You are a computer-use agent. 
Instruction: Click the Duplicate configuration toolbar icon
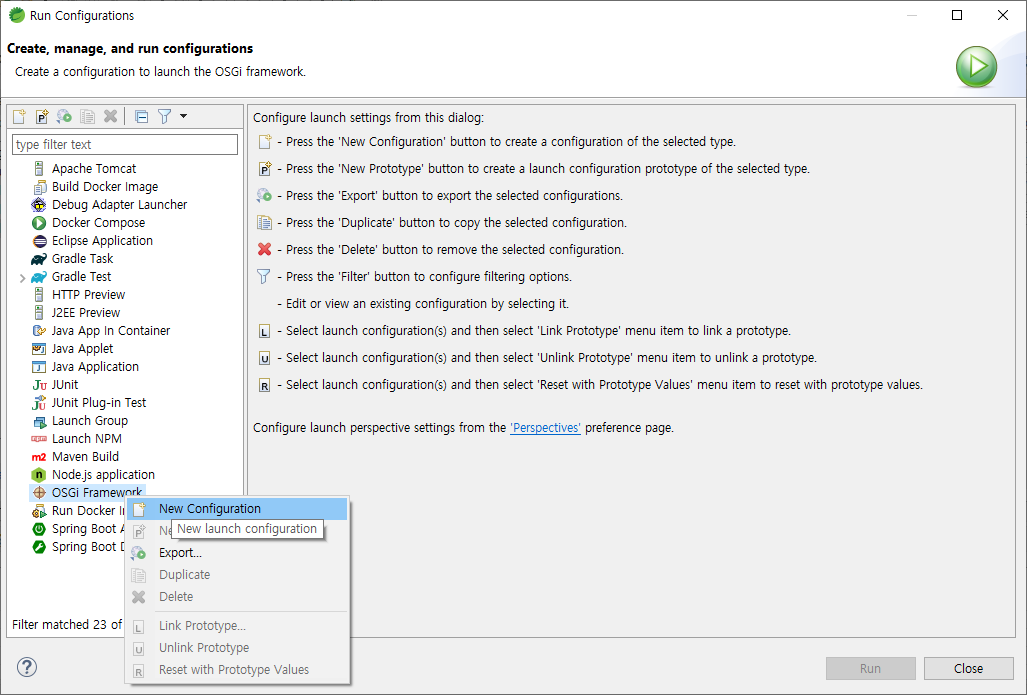[87, 117]
